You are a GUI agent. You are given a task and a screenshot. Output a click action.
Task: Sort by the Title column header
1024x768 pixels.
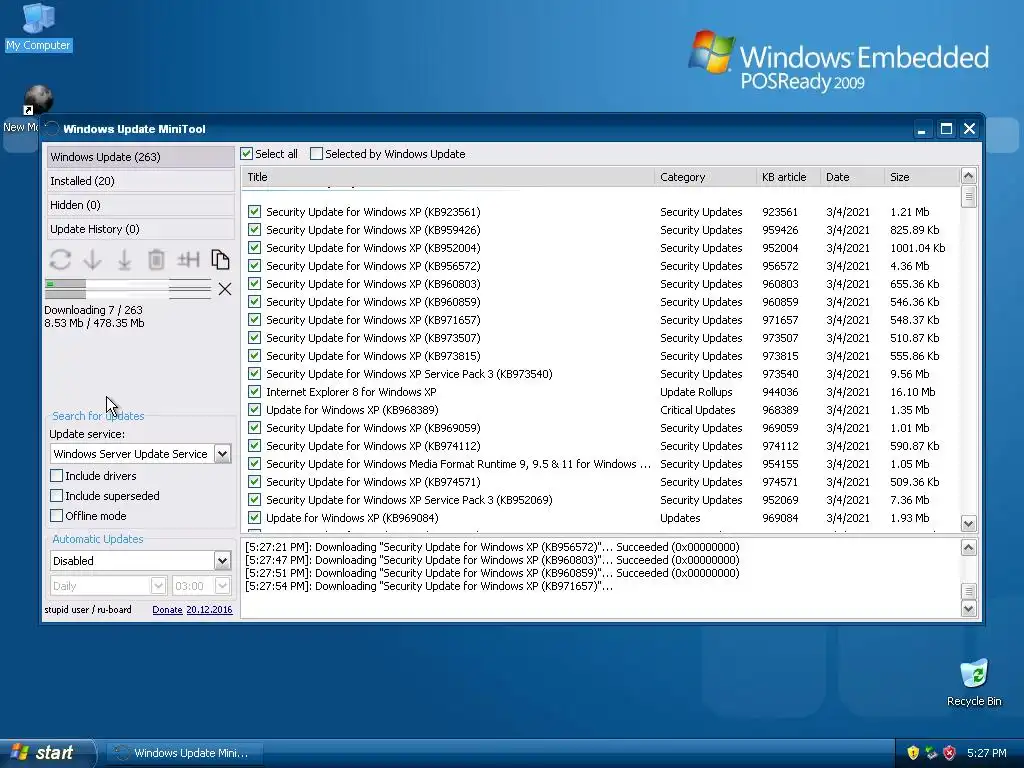447,177
